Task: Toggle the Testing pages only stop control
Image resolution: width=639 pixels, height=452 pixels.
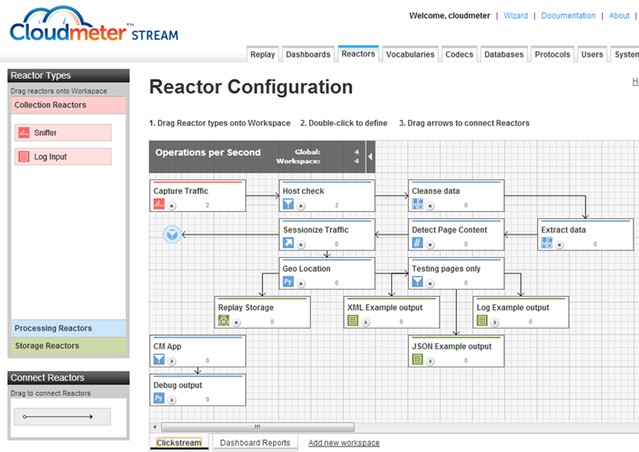Action: (x=430, y=284)
